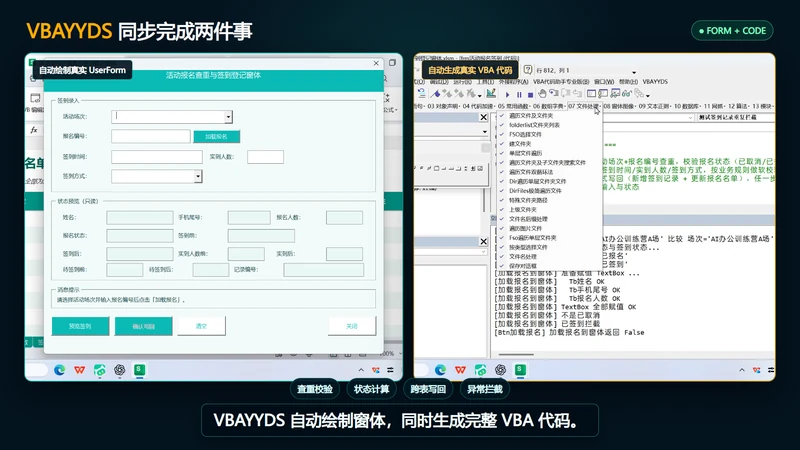Open the 外接程序(A) menu
The width and height of the screenshot is (800, 450).
click(x=513, y=82)
